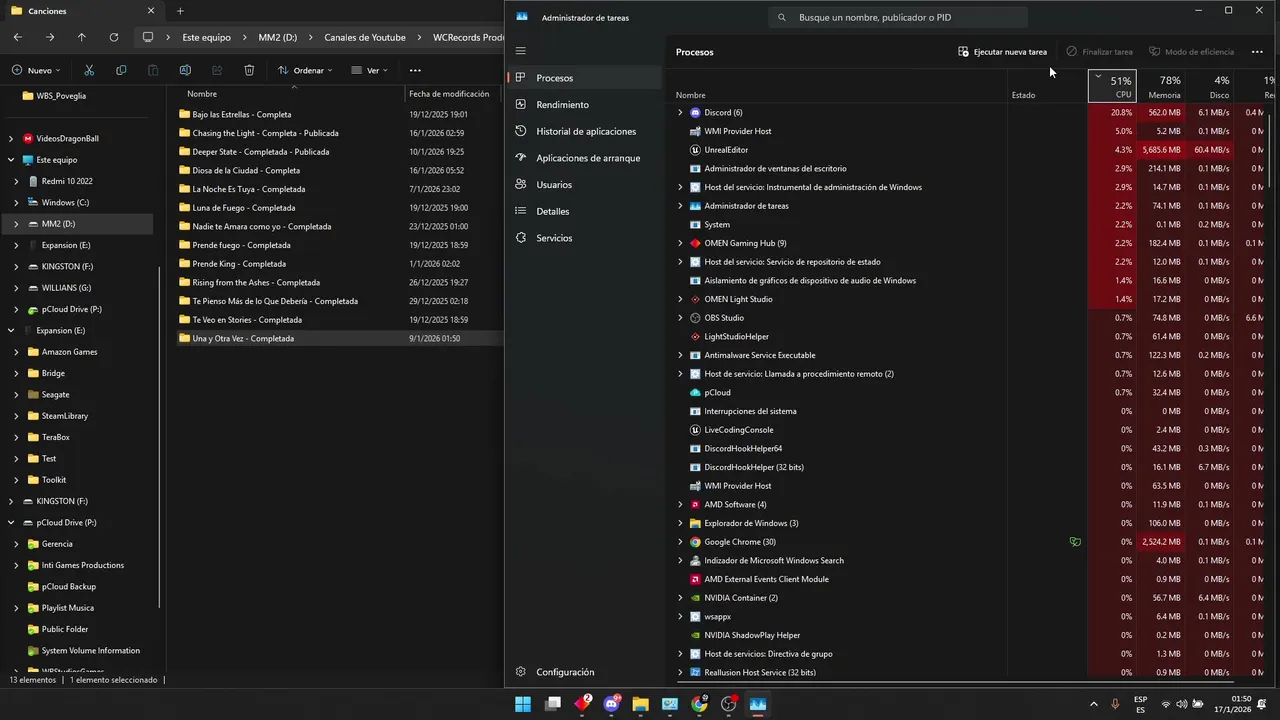Click Cut scissors icon in Explorer toolbar

coord(89,70)
